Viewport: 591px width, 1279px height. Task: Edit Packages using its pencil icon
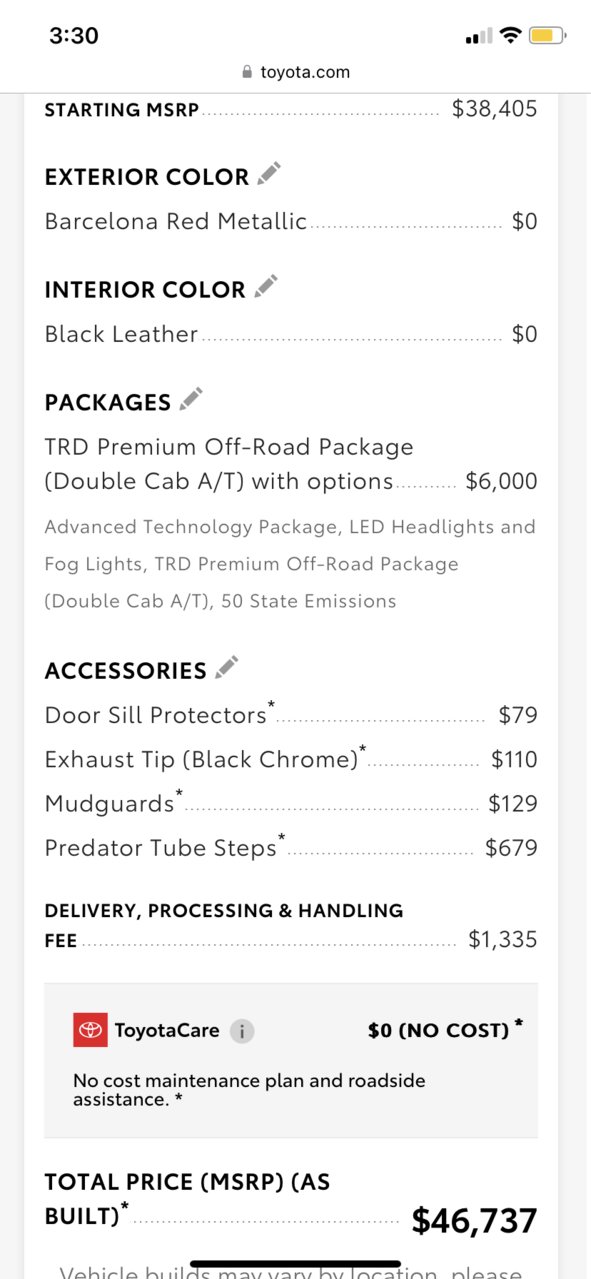tap(191, 399)
